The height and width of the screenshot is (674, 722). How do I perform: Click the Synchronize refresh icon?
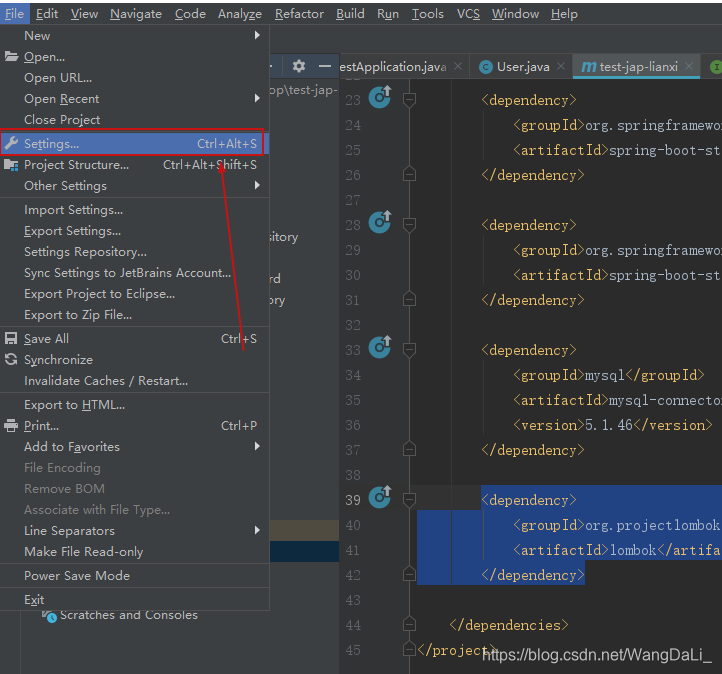click(11, 360)
